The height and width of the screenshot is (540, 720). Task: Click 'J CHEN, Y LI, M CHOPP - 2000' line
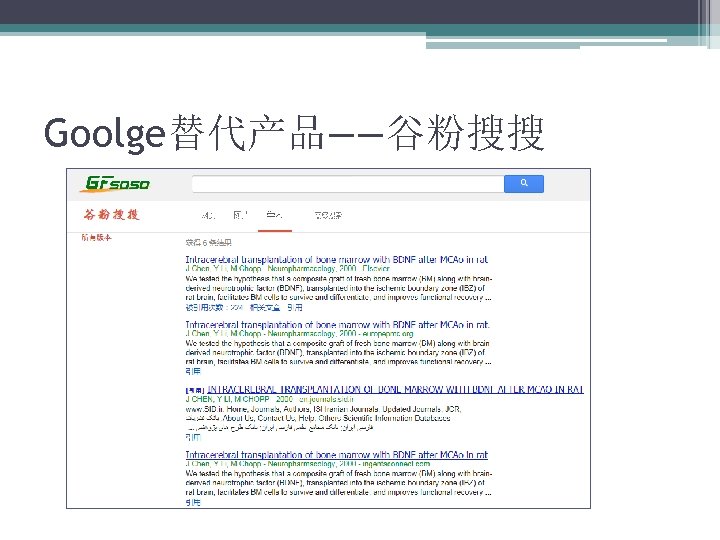pos(270,399)
